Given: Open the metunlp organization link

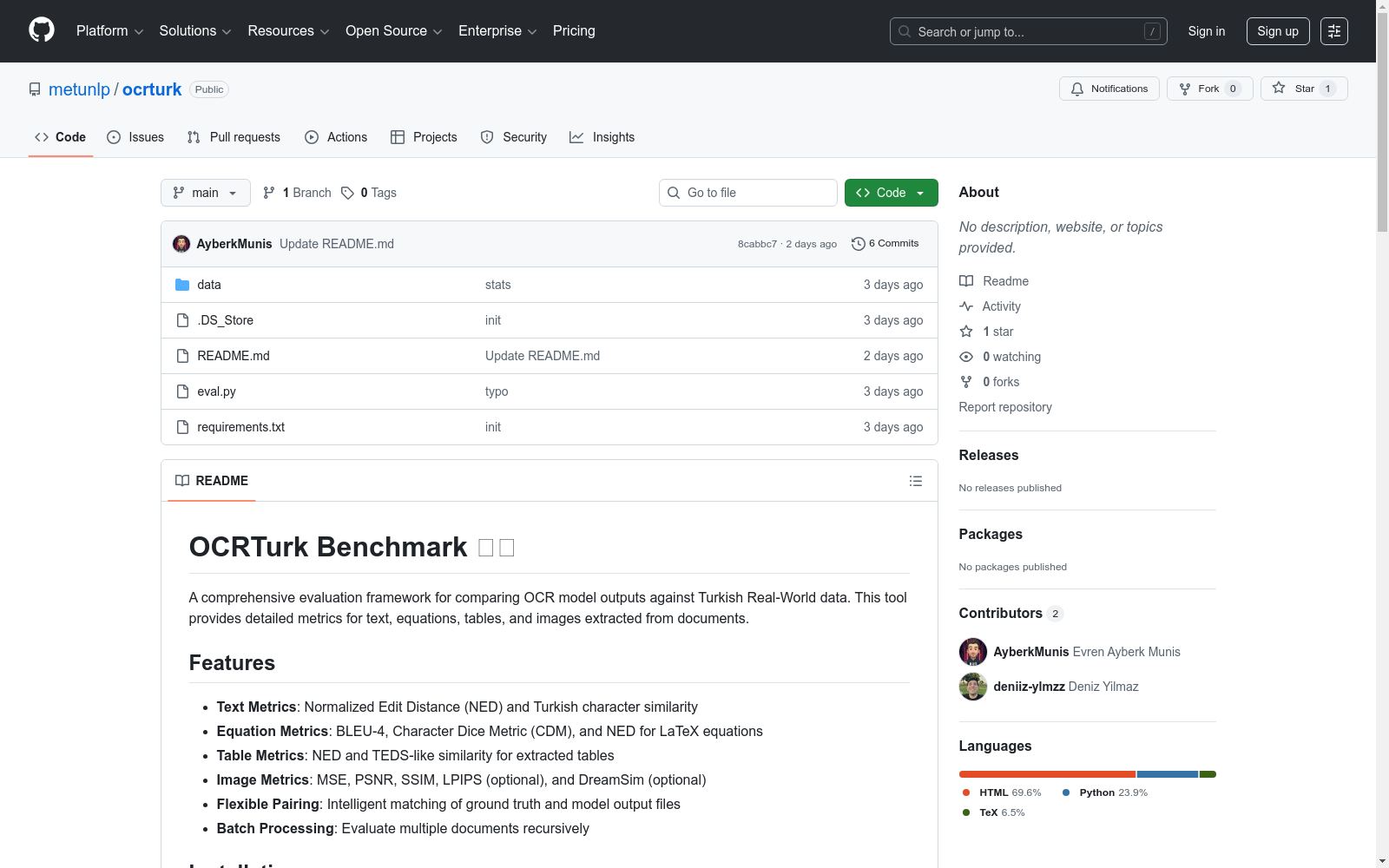Looking at the screenshot, I should pos(79,89).
